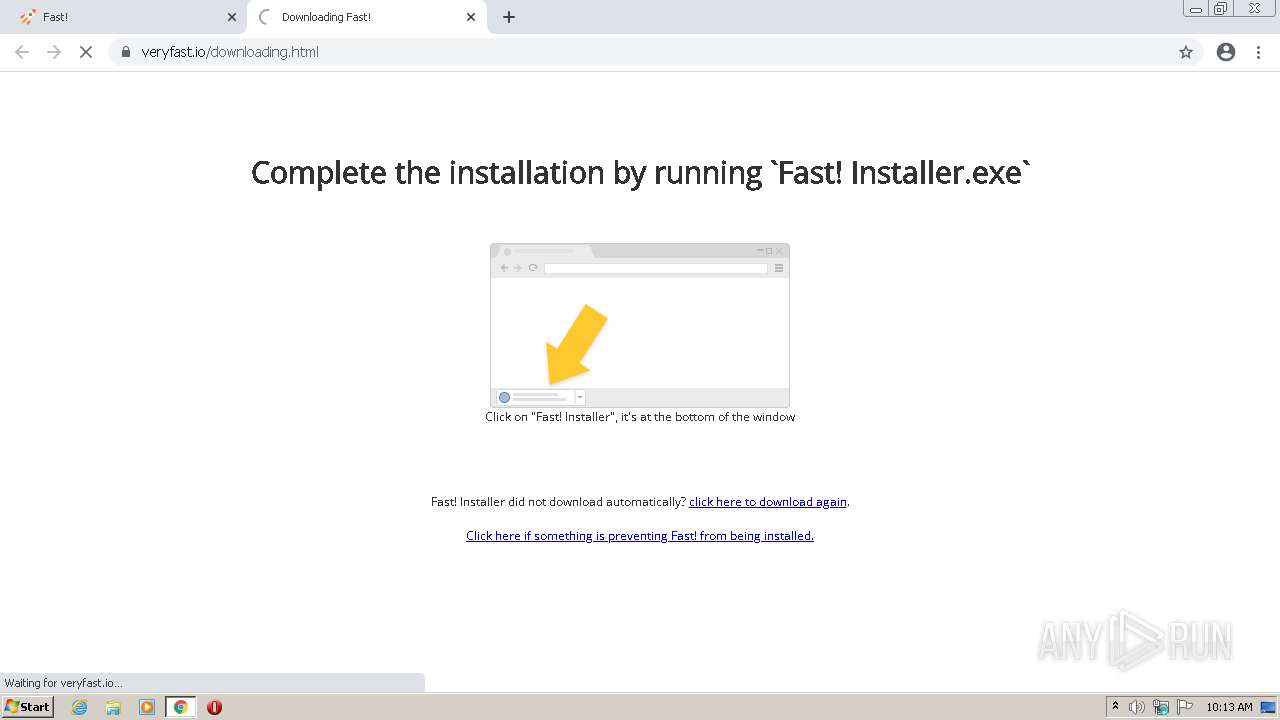Open the volume control in tray
Viewport: 1280px width, 720px height.
[1137, 707]
